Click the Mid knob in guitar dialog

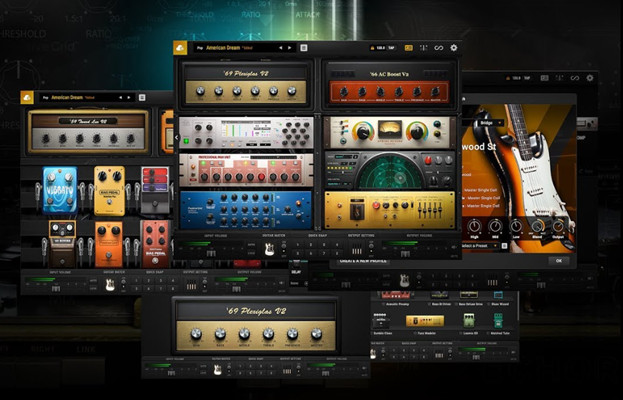(495, 226)
